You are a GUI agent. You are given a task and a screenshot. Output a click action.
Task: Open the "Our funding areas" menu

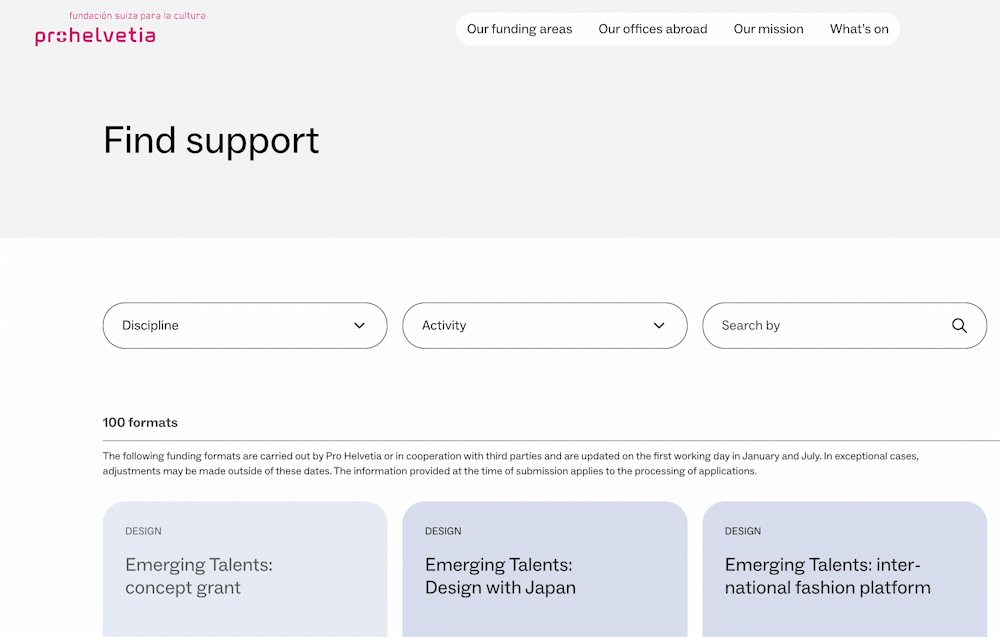[x=519, y=29]
